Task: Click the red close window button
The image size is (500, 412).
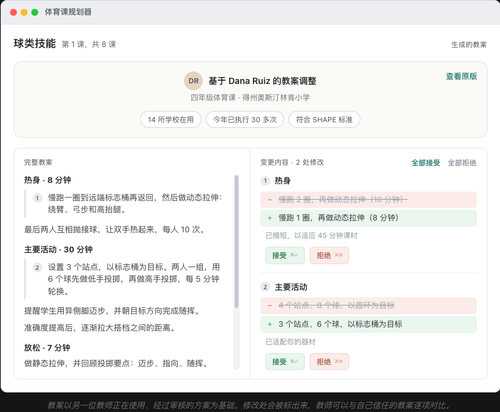Action: (13, 12)
